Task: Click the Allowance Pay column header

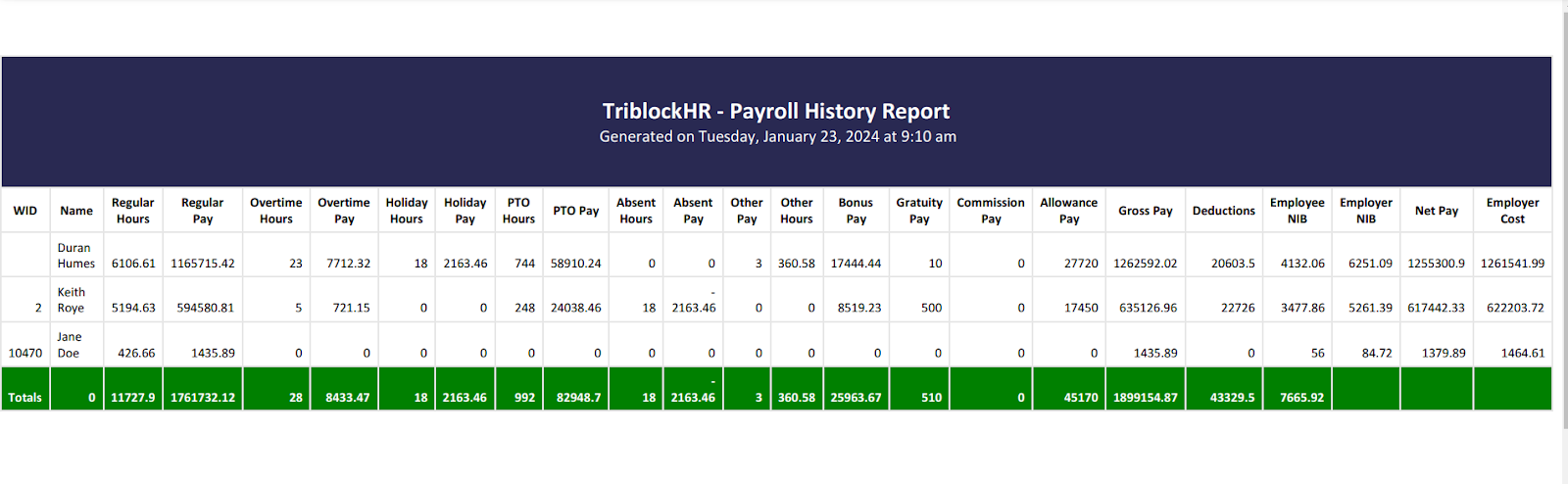Action: pos(1069,211)
